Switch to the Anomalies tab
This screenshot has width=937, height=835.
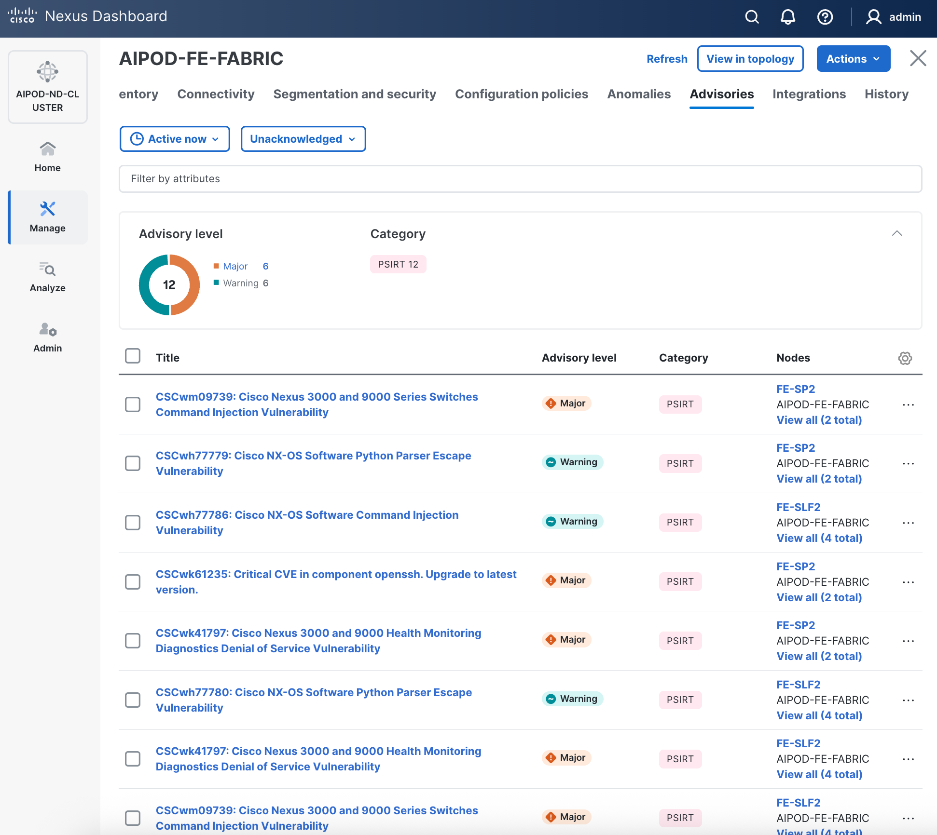pyautogui.click(x=639, y=94)
